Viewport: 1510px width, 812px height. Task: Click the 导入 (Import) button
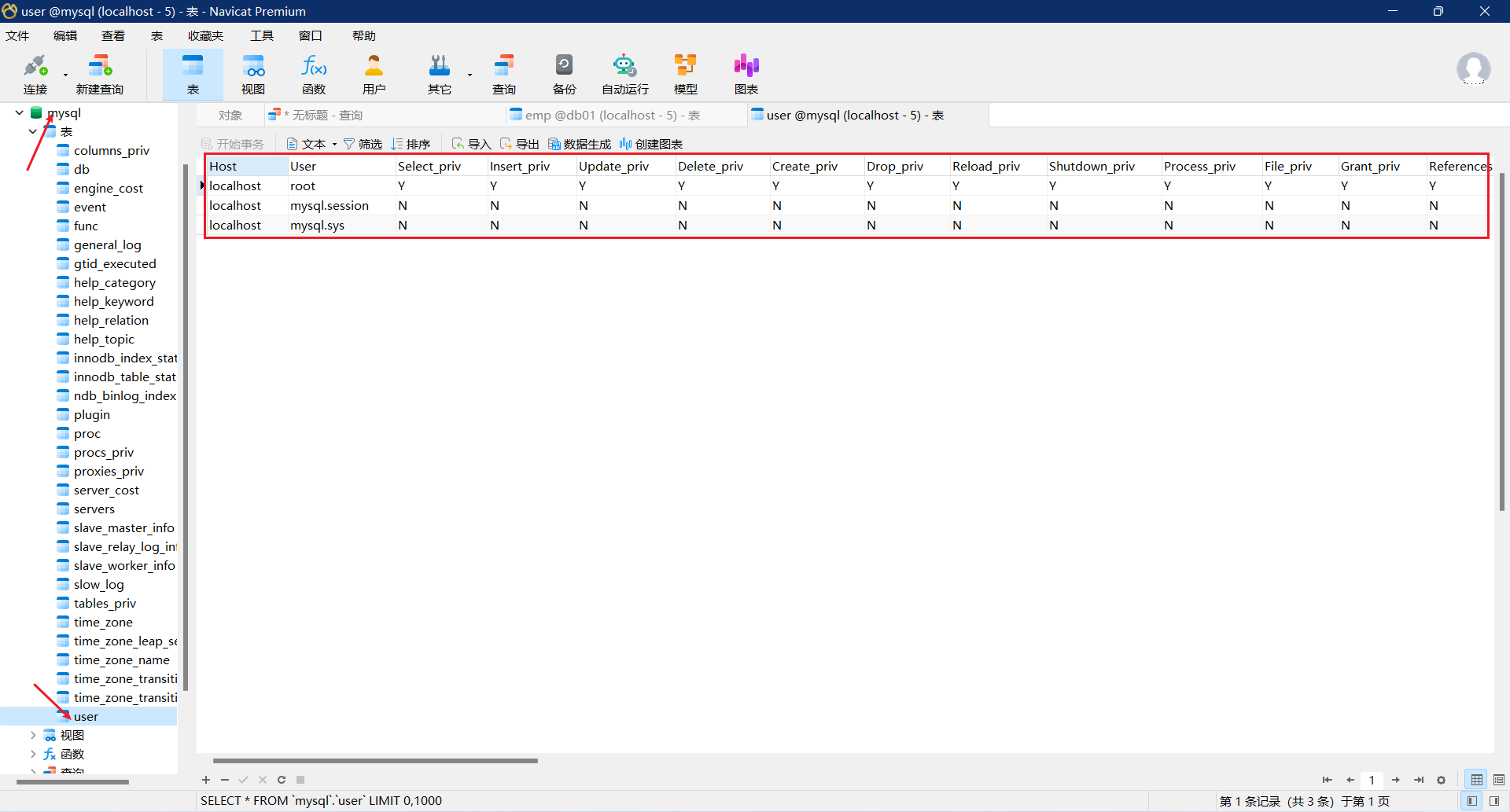[472, 144]
